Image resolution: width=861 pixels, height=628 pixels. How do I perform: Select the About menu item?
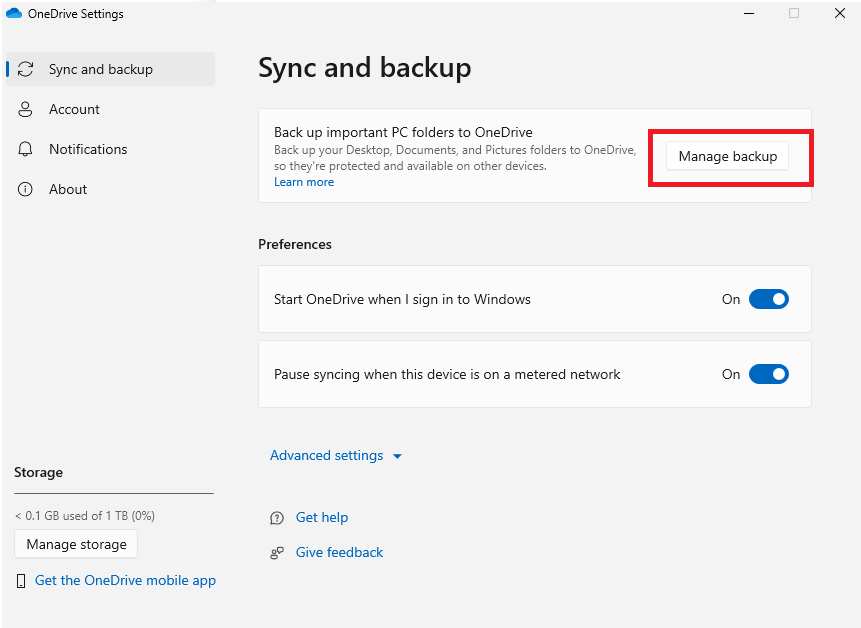[68, 190]
